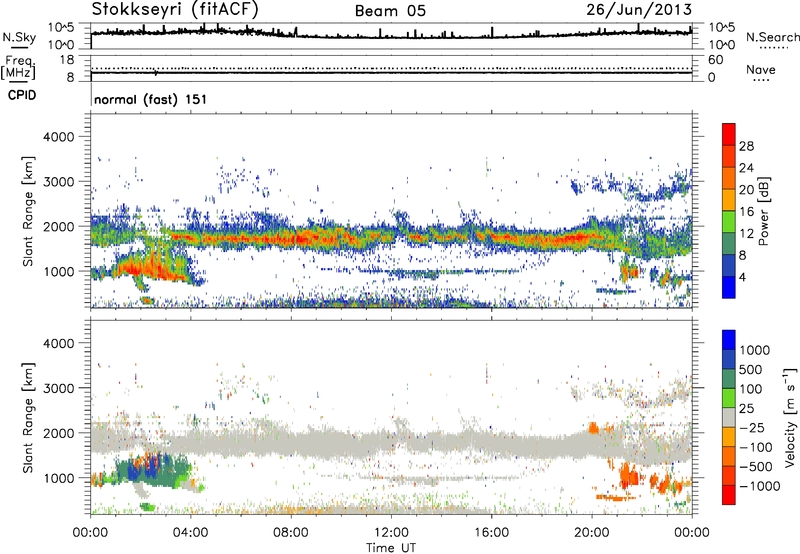Screen dimensions: 800x554
Task: Click the '18' tick on the frequency axis
Action: 67,60
